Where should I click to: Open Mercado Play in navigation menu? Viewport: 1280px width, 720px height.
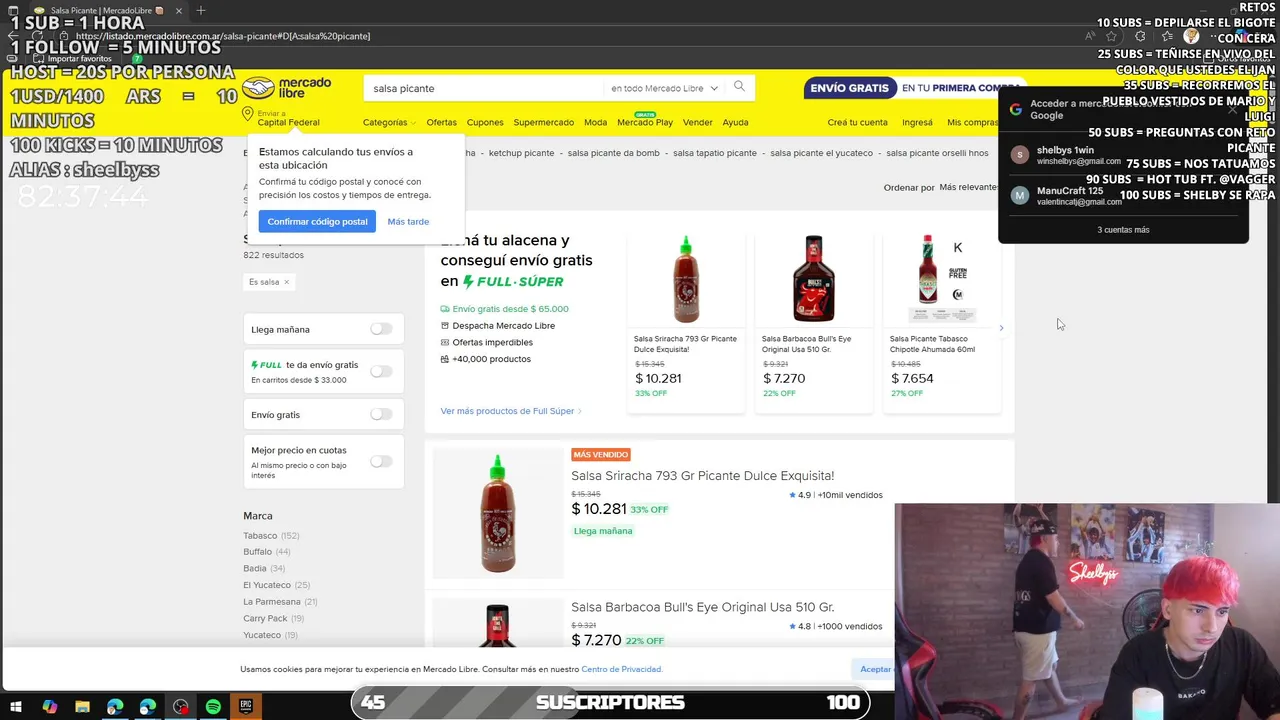click(x=644, y=122)
